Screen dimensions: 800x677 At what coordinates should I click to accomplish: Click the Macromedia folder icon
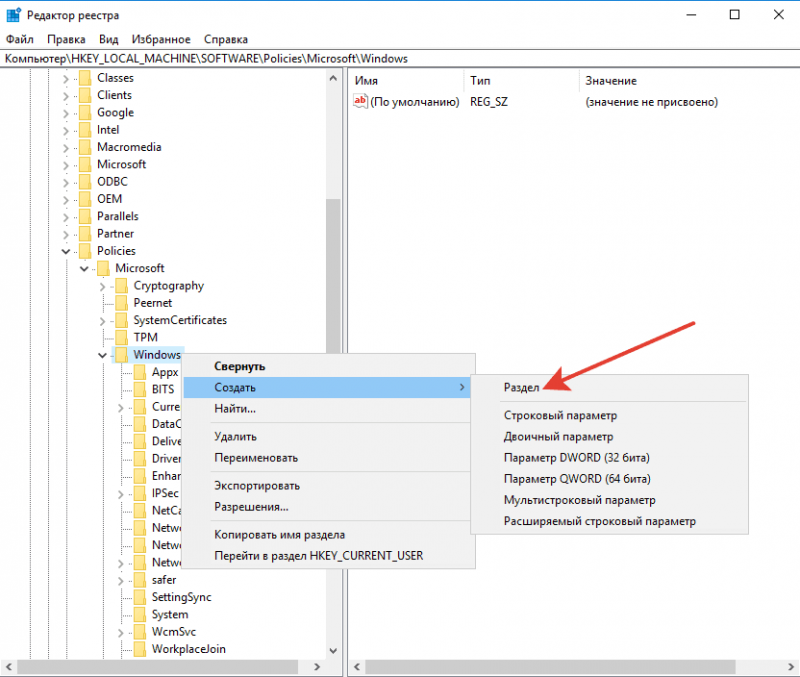(x=85, y=147)
